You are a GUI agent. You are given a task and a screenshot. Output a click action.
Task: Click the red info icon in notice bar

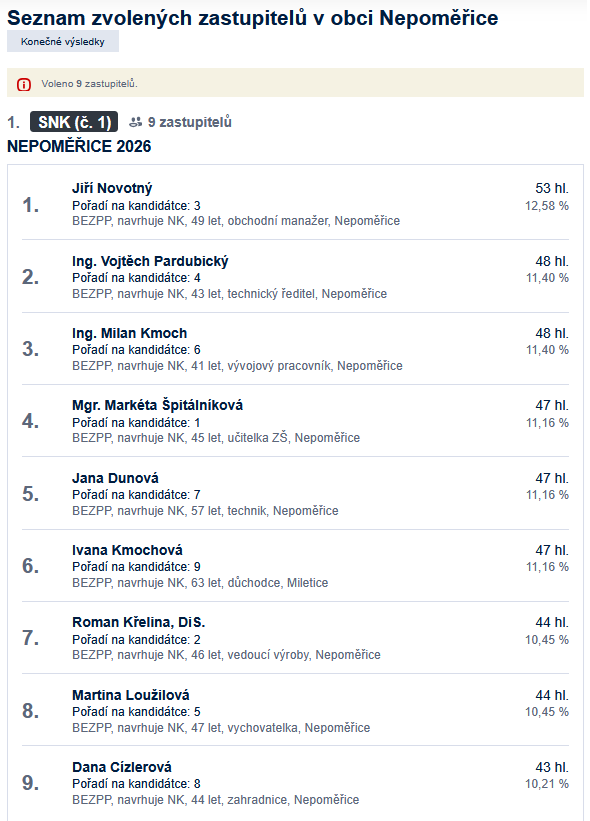24,84
